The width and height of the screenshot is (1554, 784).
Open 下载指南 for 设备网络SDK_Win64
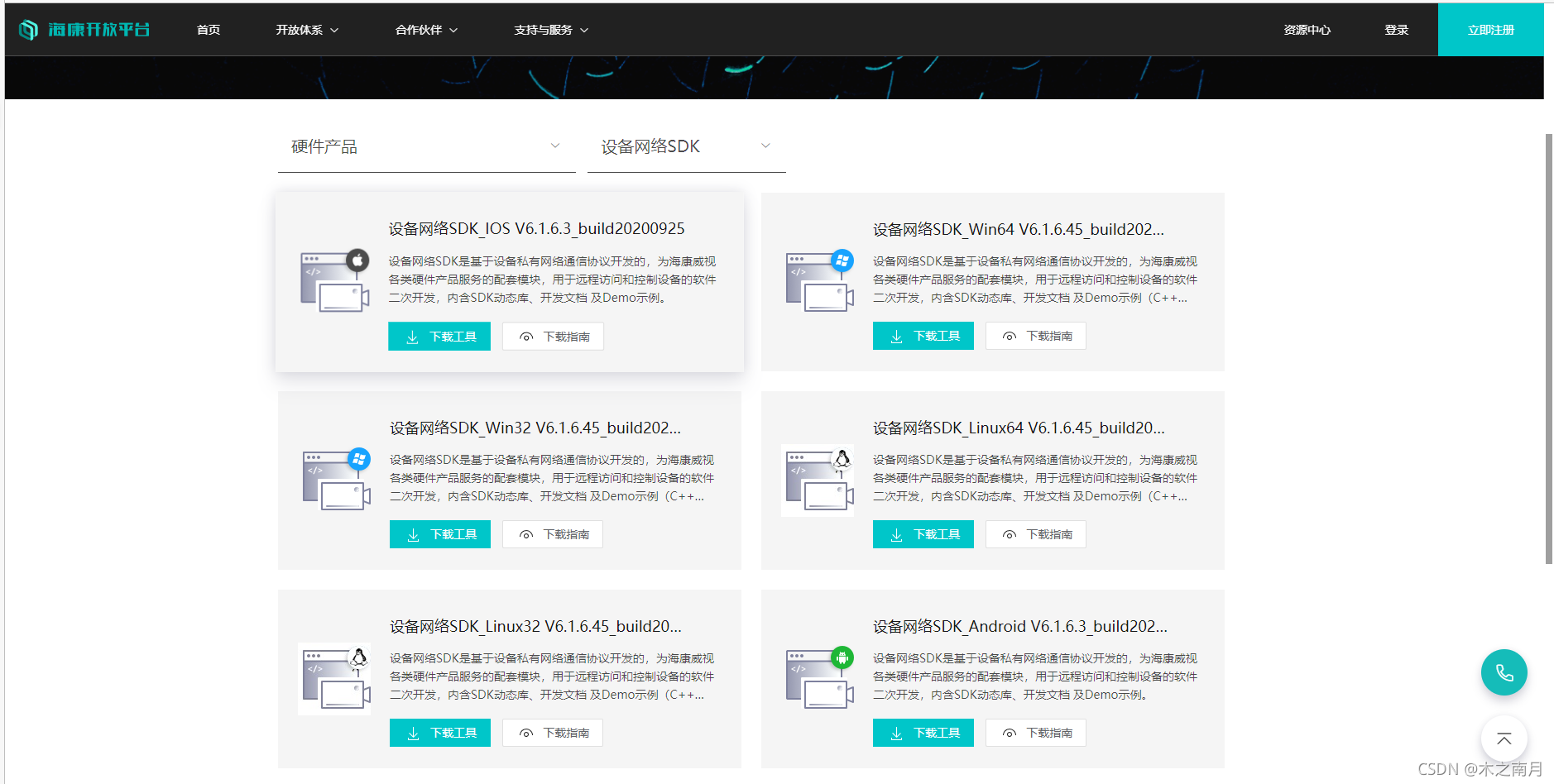[1036, 336]
